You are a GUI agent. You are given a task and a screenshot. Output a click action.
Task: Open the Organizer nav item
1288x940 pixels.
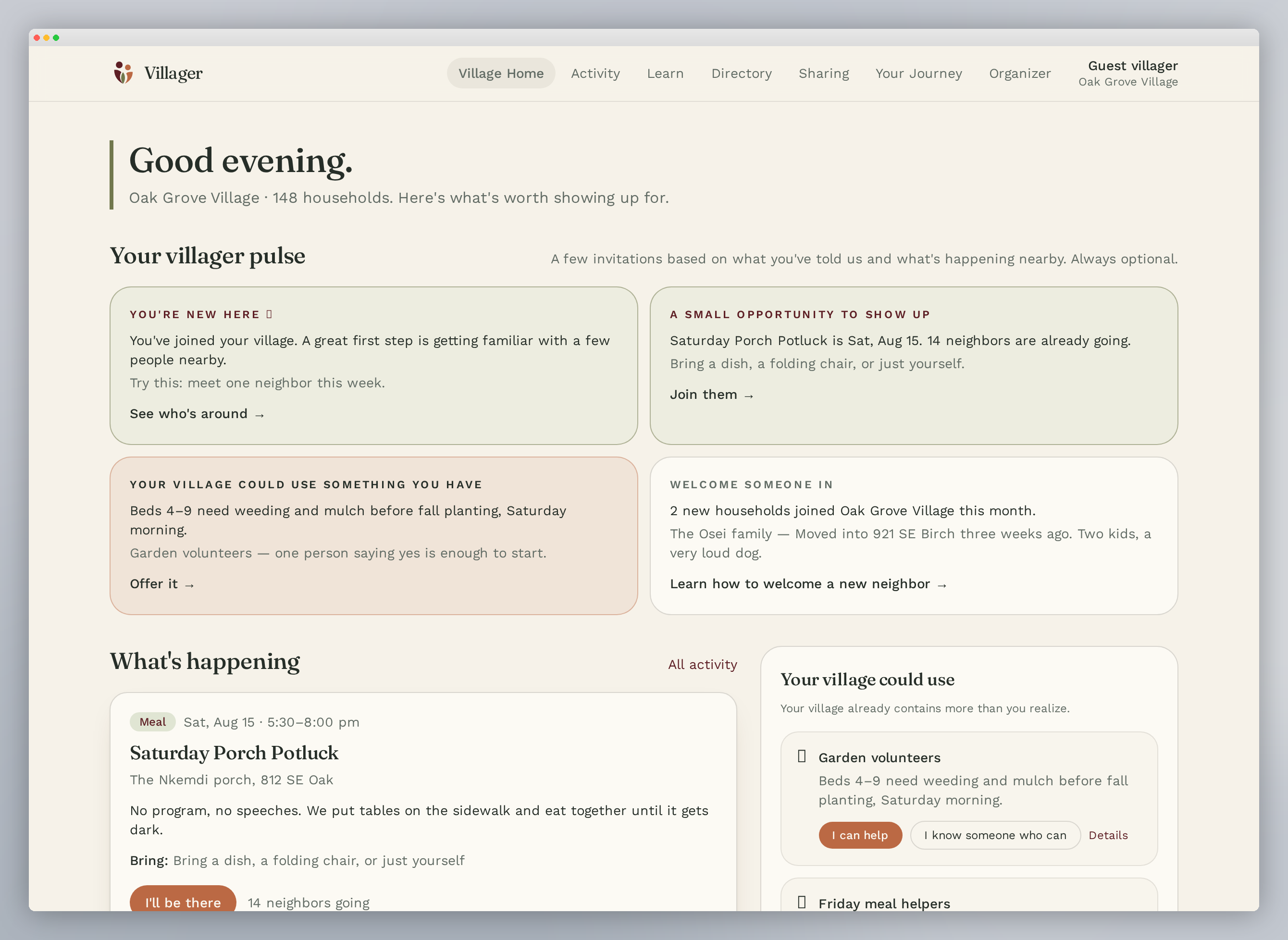[1019, 74]
